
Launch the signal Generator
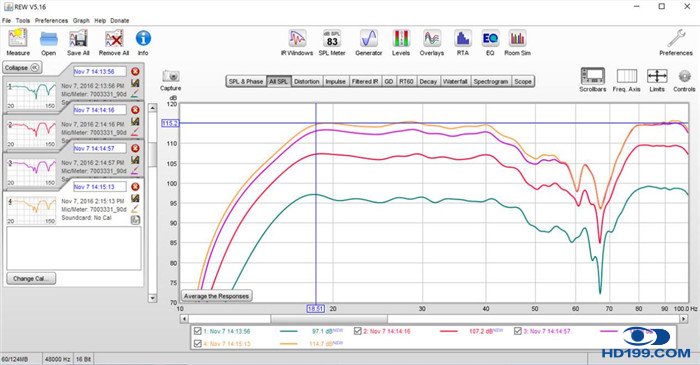[x=368, y=43]
